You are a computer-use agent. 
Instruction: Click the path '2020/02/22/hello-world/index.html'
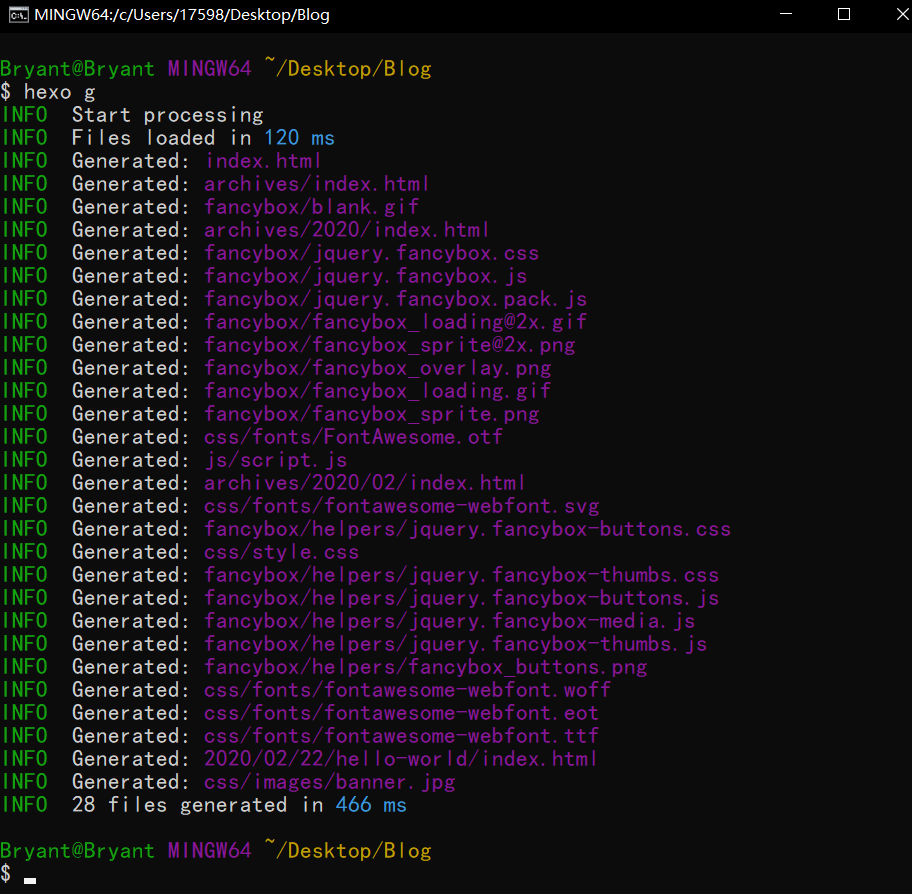click(x=401, y=759)
